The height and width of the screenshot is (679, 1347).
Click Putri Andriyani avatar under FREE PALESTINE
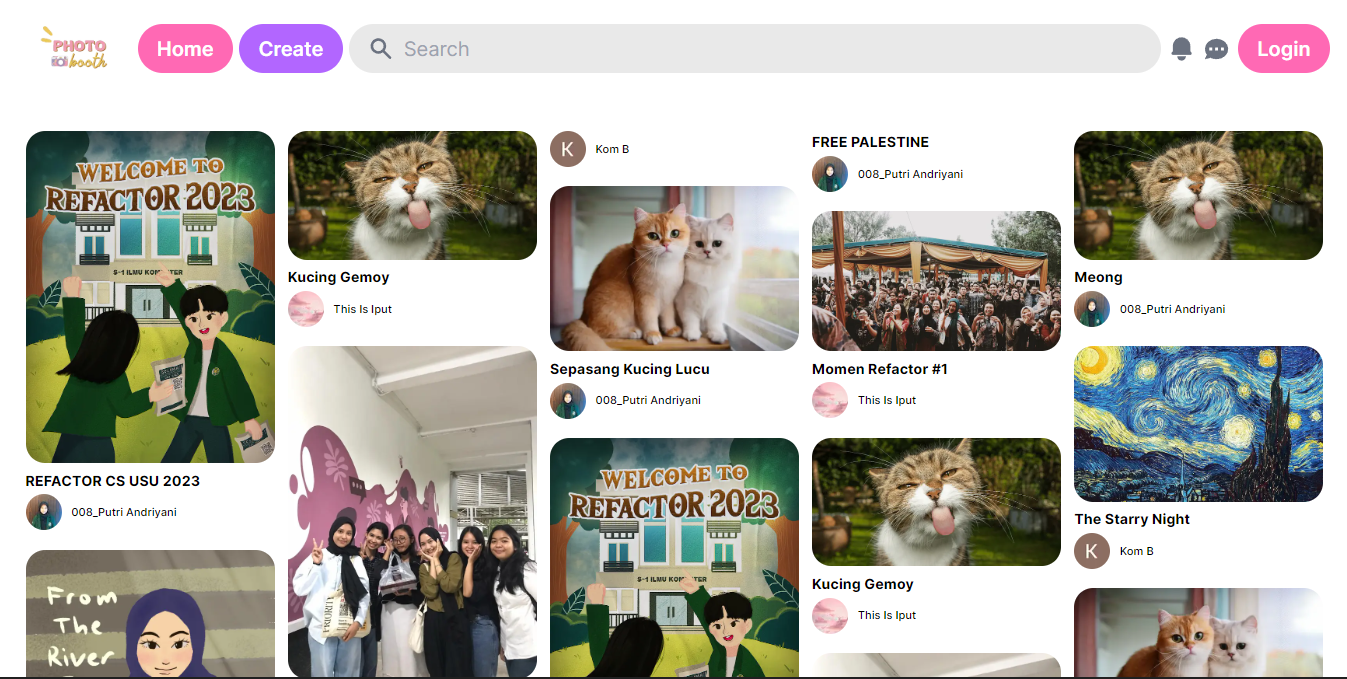pos(830,174)
